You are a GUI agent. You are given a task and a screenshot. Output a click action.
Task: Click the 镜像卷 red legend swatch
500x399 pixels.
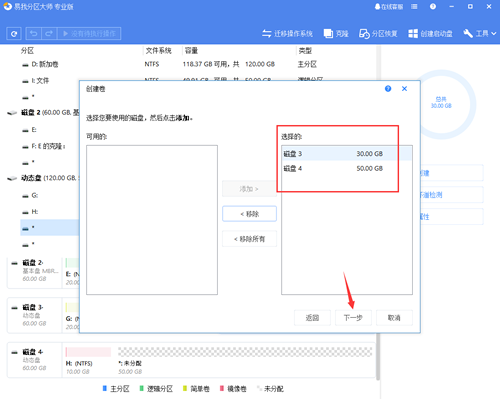coord(222,388)
